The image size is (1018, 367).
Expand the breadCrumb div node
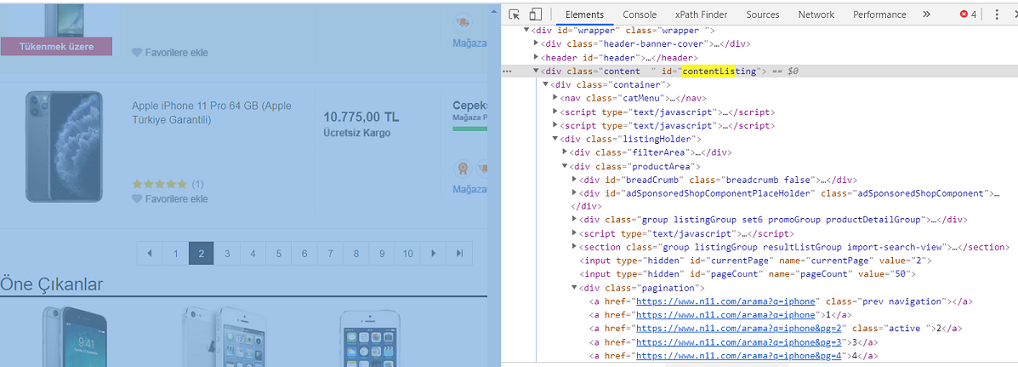[x=574, y=180]
